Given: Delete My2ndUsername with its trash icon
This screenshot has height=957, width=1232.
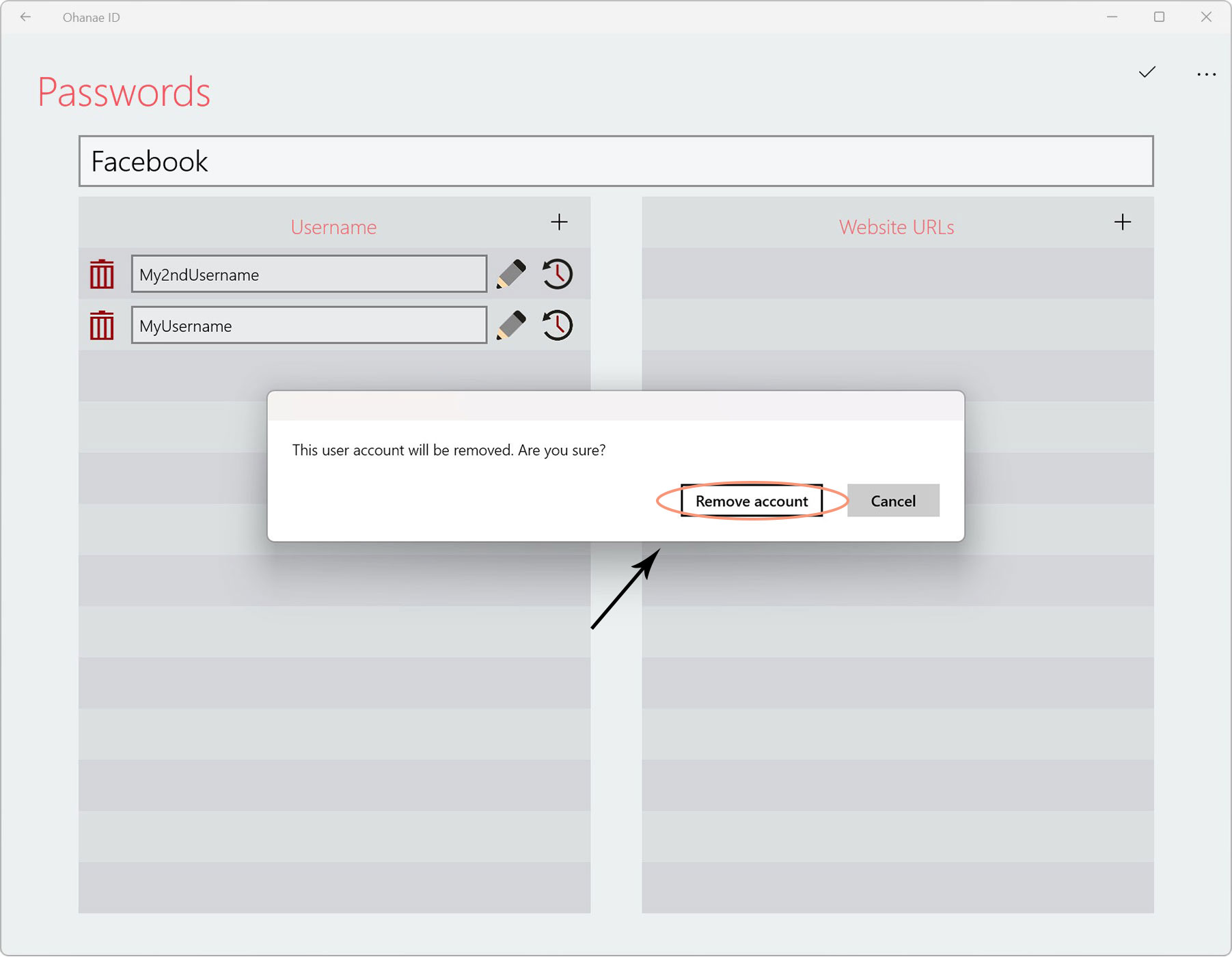Looking at the screenshot, I should [x=102, y=274].
